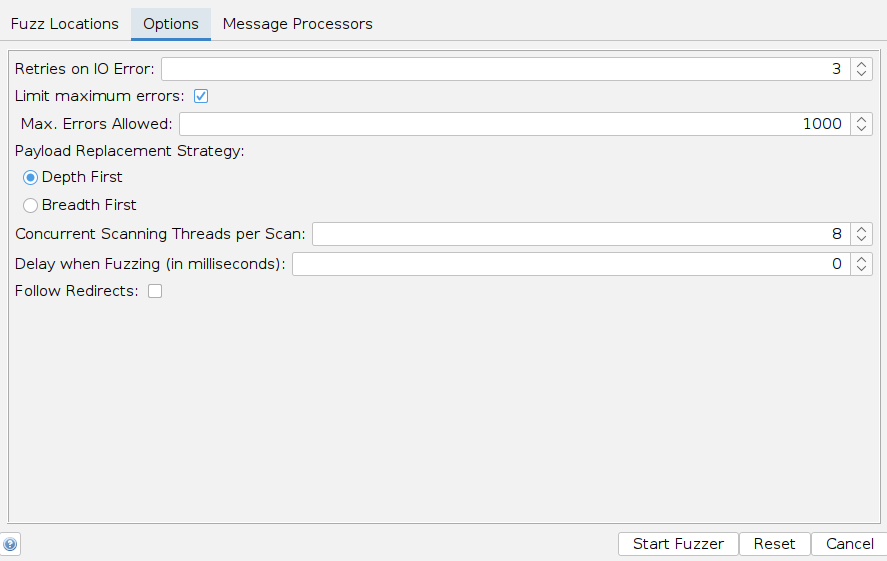
Task: Open the Message Processors tab
Action: [297, 24]
